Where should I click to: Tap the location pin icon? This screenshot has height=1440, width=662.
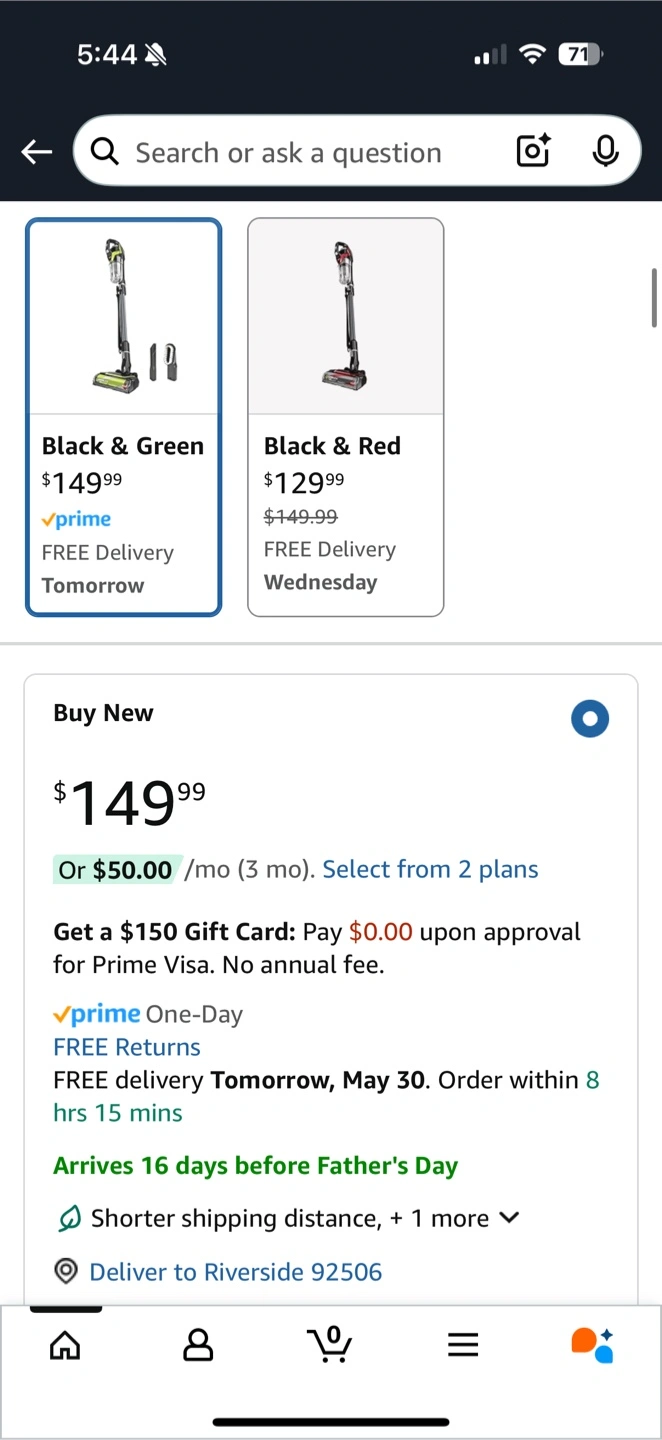click(x=66, y=1272)
